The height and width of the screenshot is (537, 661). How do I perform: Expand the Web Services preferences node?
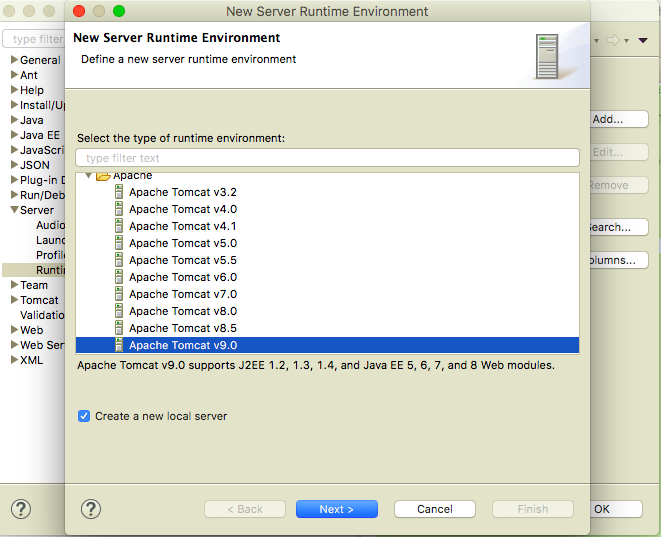pyautogui.click(x=14, y=345)
